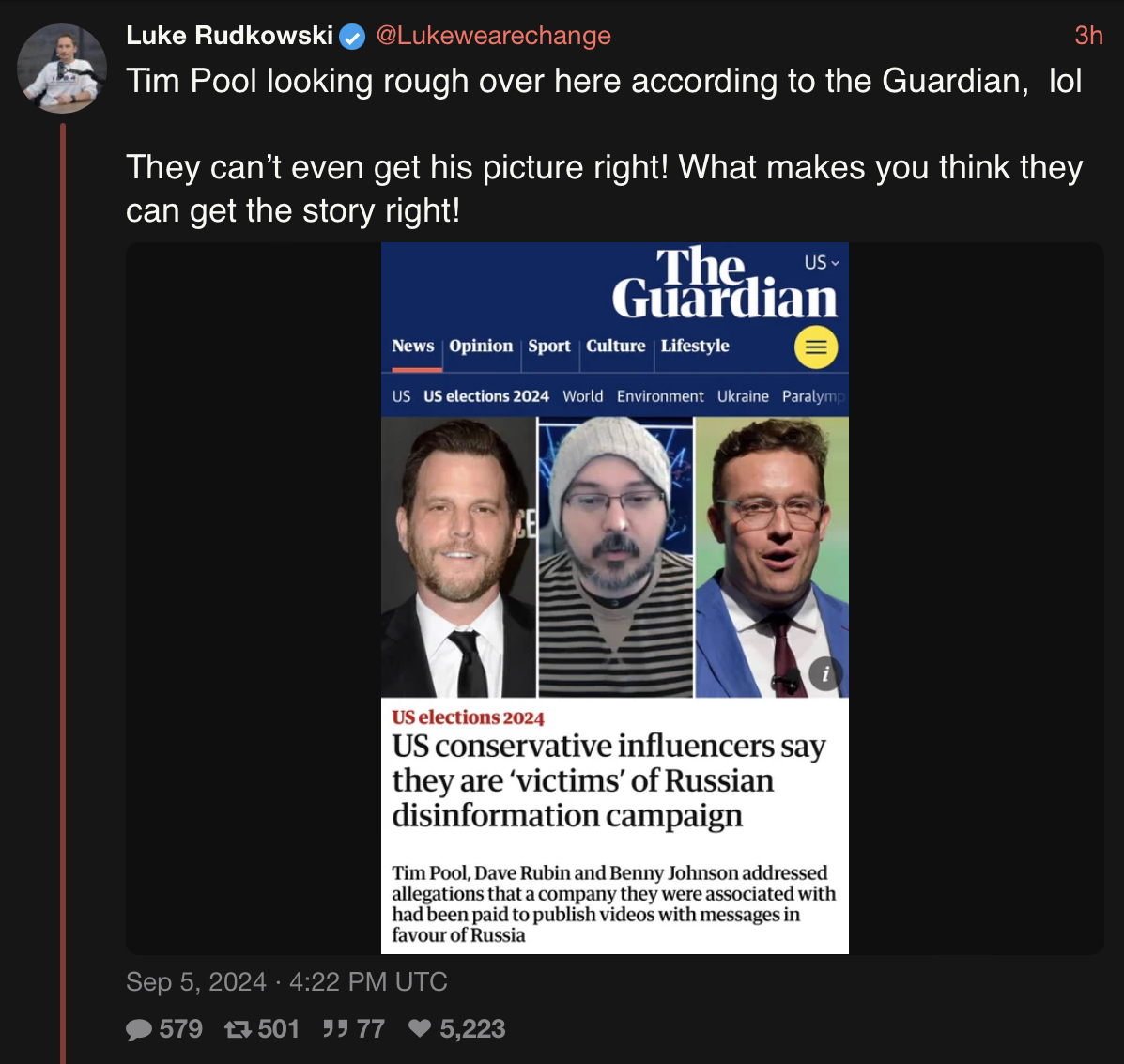Click the blue verified badge icon

[352, 36]
